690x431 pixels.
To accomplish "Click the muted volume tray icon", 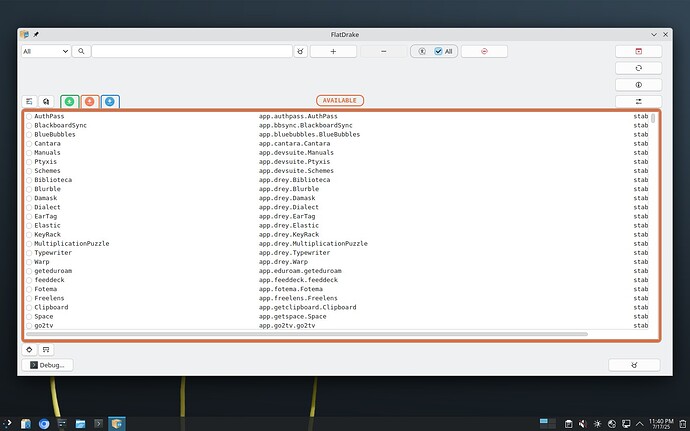I will [583, 424].
